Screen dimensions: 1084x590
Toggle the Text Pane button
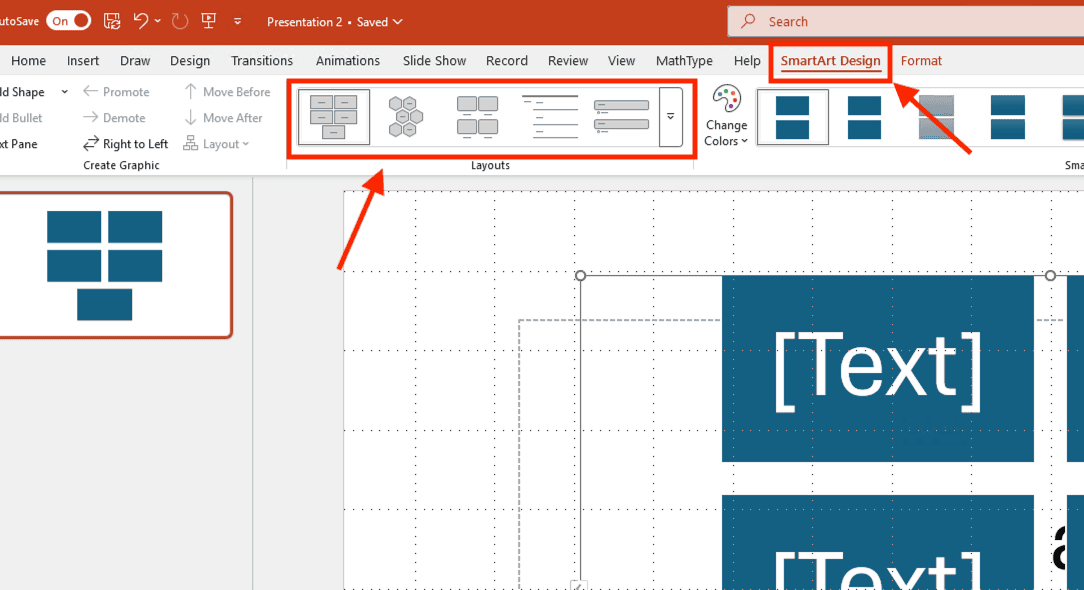pyautogui.click(x=19, y=144)
